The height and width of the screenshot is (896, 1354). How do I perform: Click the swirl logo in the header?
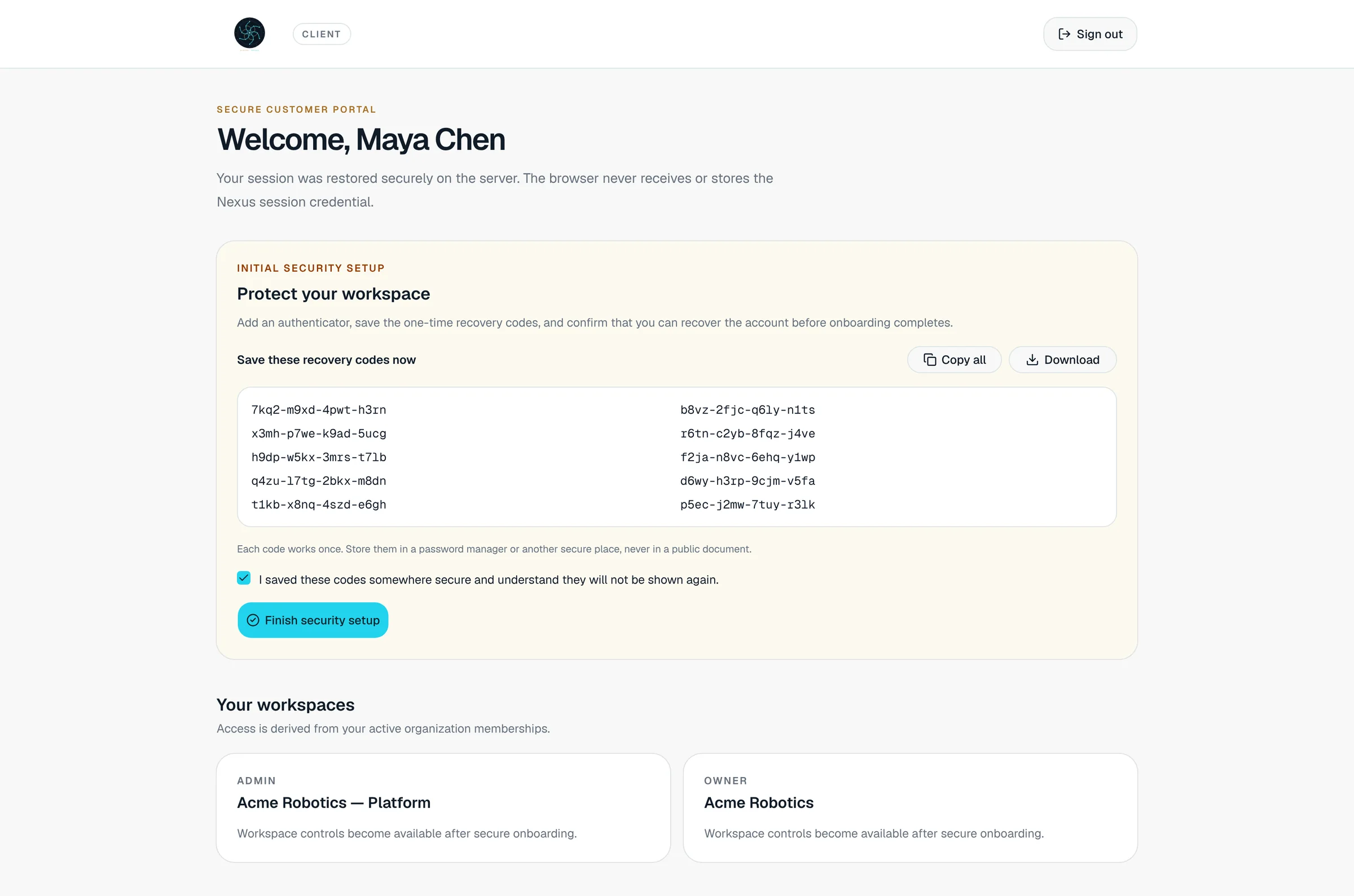[249, 33]
